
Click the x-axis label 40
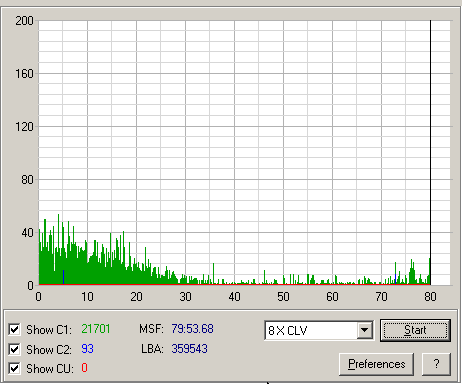pos(234,297)
